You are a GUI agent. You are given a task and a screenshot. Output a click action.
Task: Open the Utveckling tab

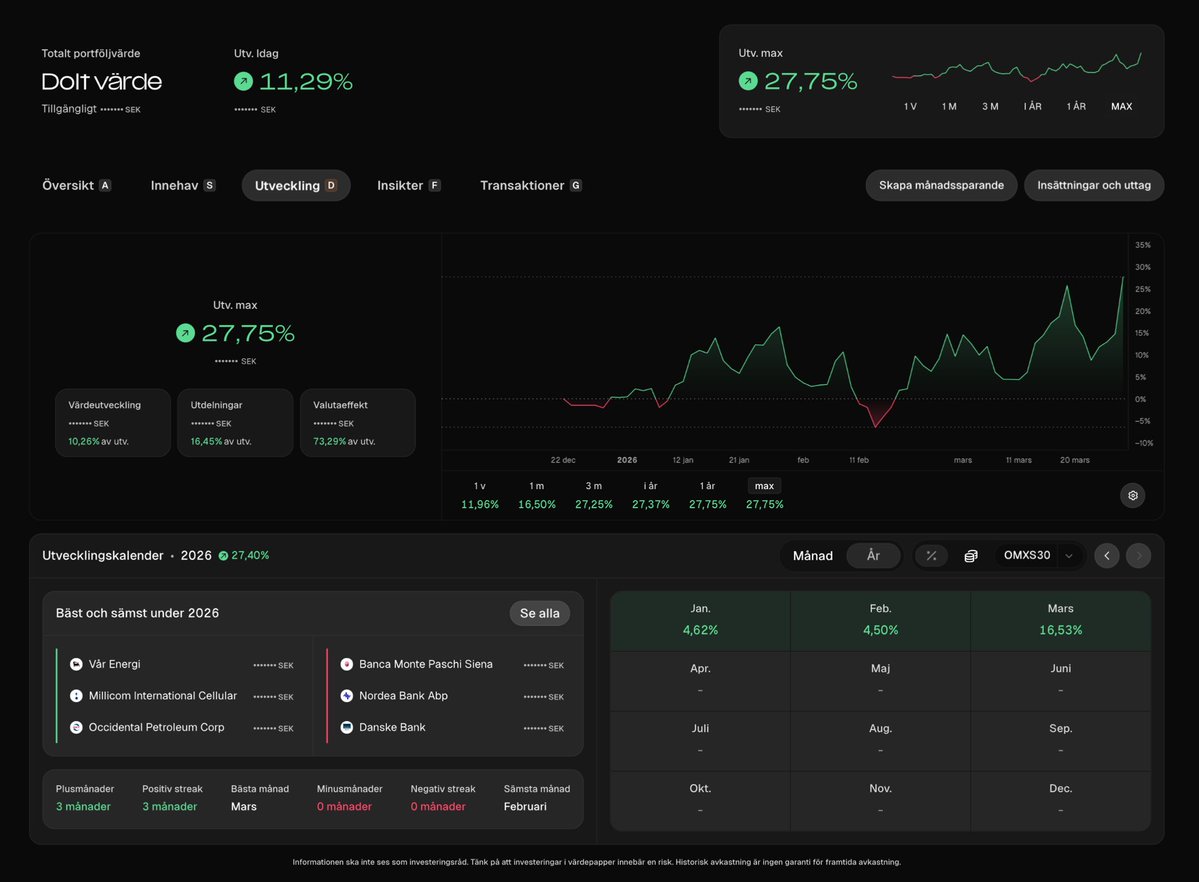pyautogui.click(x=296, y=185)
